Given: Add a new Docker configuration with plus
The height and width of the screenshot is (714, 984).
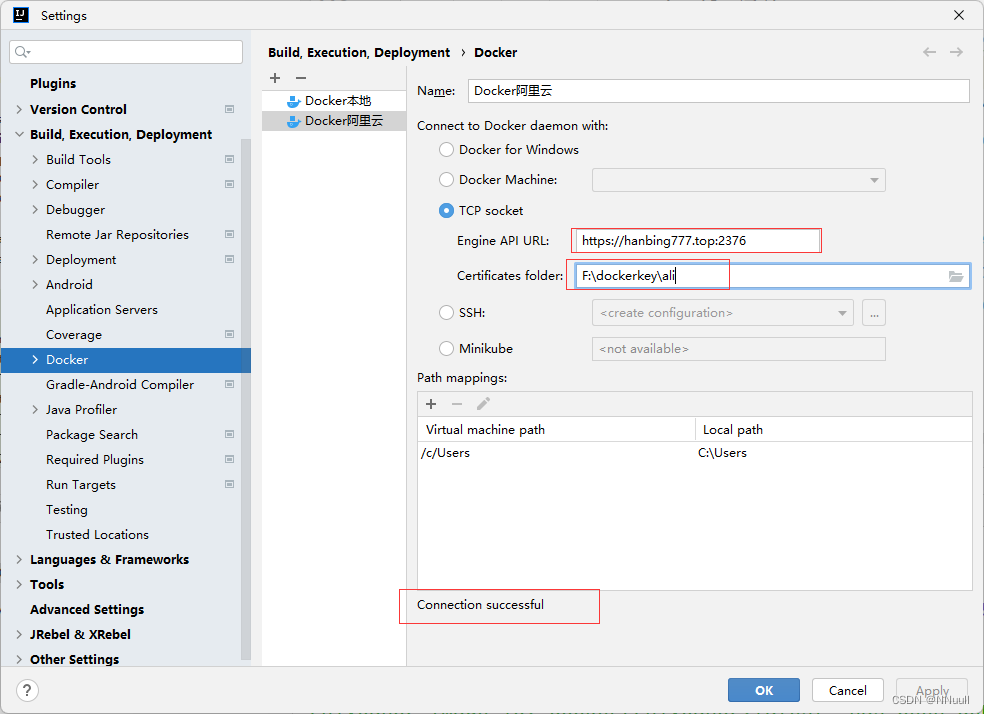Looking at the screenshot, I should click(x=275, y=78).
